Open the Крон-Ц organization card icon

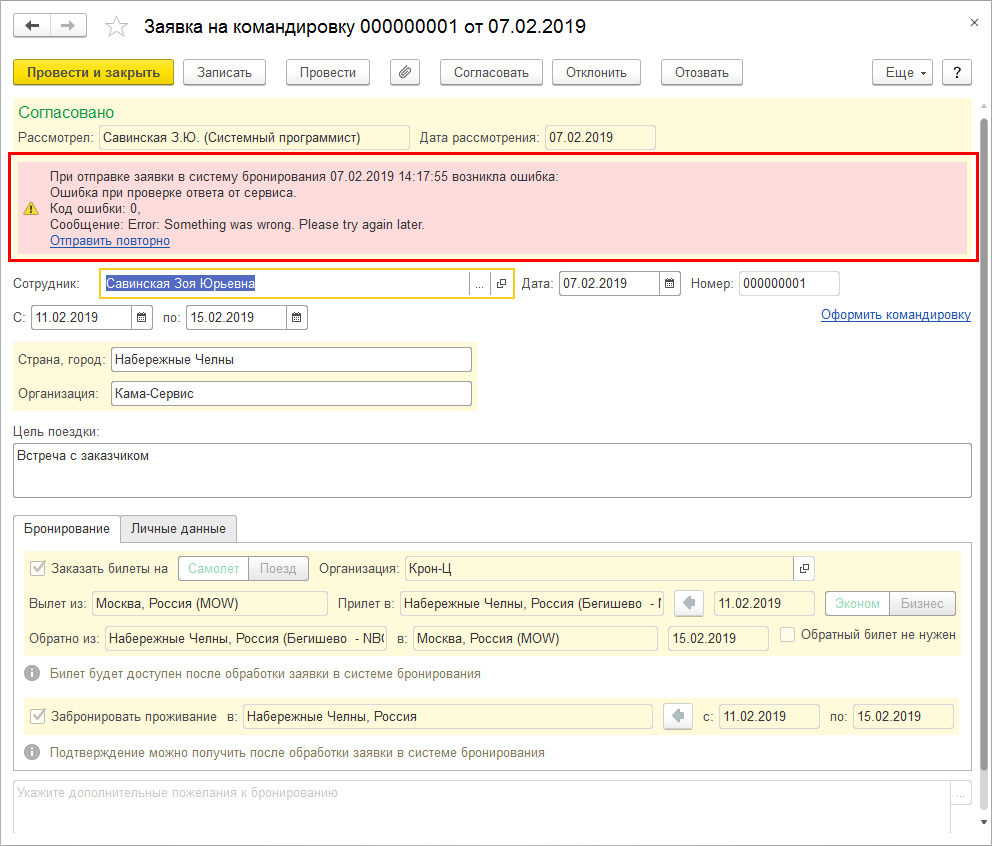tap(803, 569)
